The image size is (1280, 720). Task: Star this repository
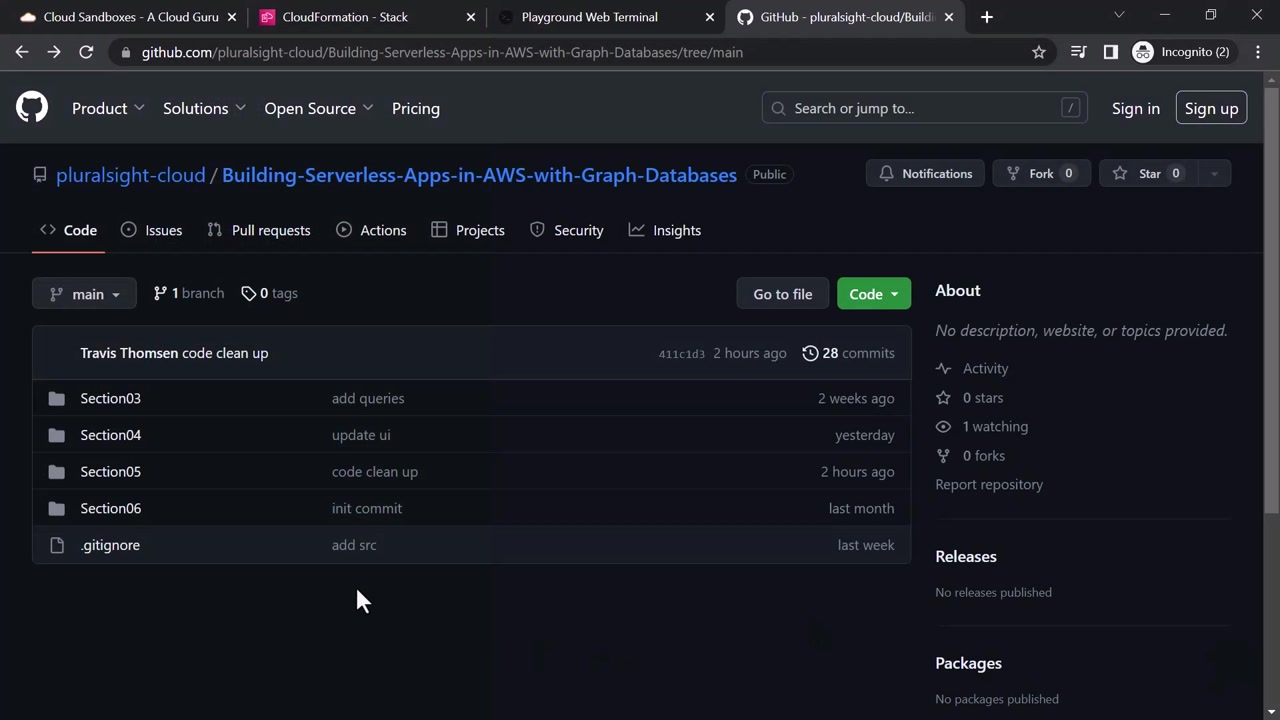tap(1150, 174)
